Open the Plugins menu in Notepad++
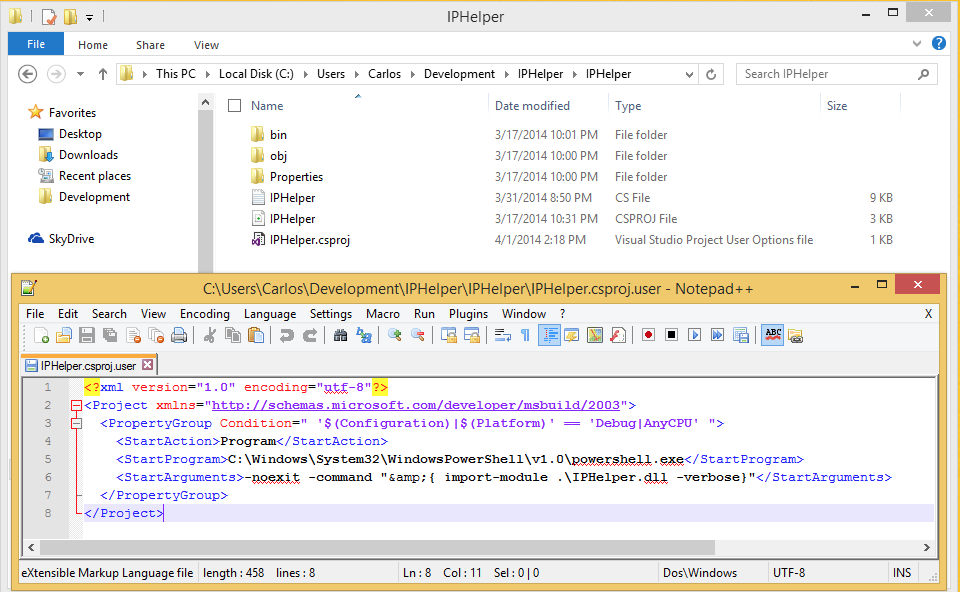Viewport: 960px width, 592px height. [x=468, y=314]
